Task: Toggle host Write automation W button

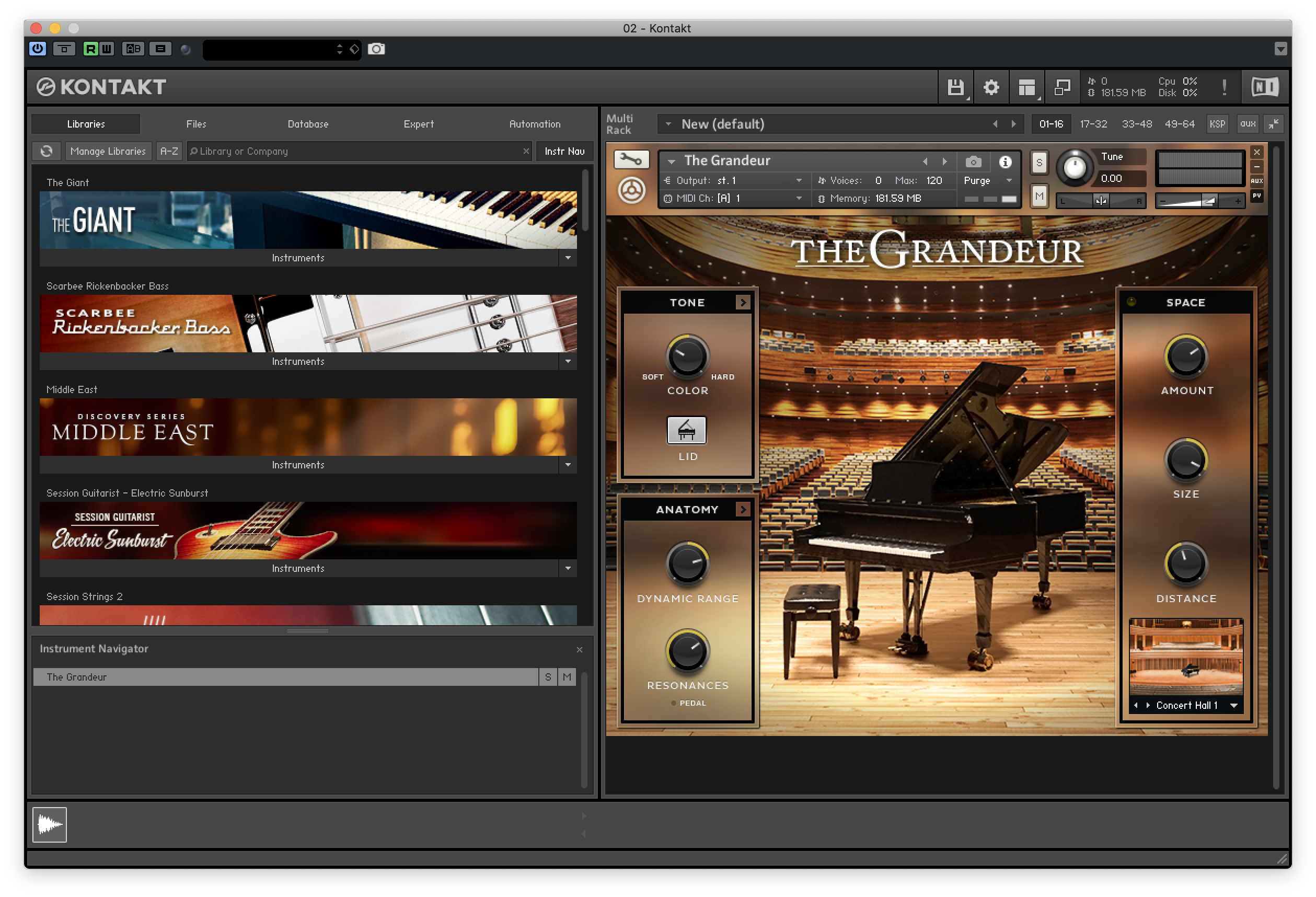Action: click(107, 49)
